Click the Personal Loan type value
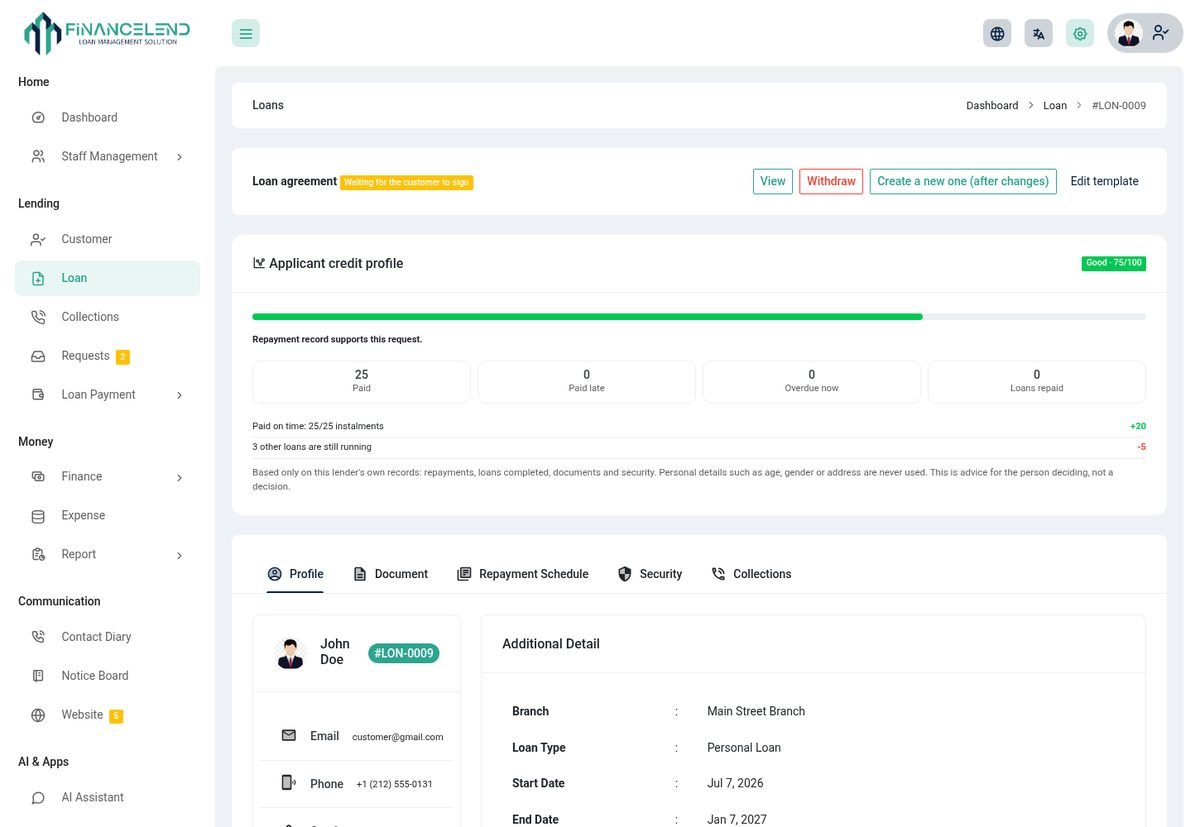 tap(744, 747)
